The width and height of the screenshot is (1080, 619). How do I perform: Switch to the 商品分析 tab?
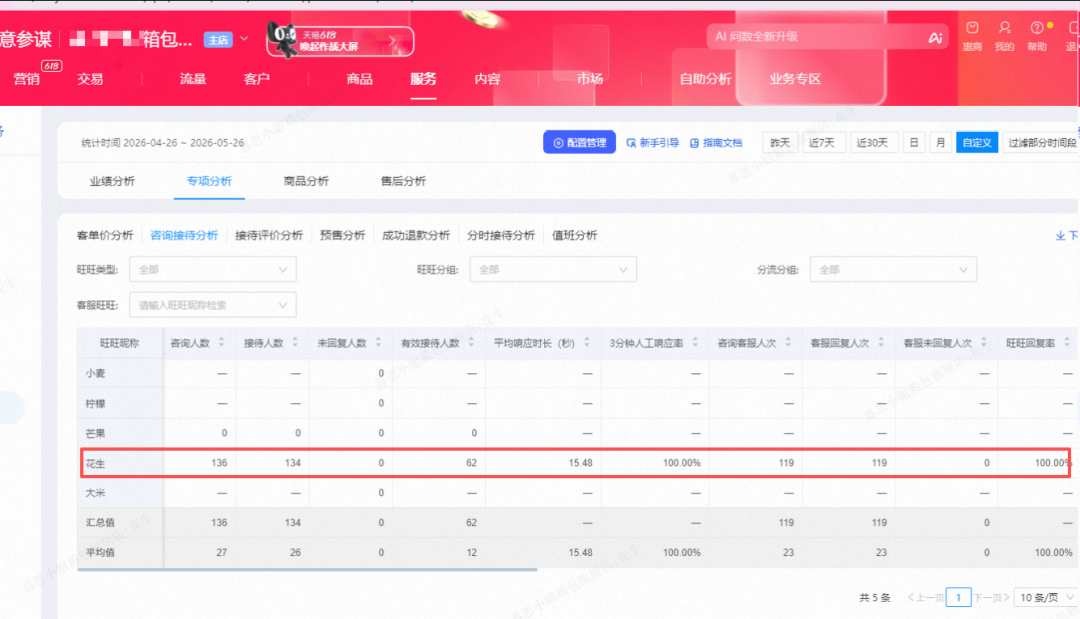pos(307,181)
